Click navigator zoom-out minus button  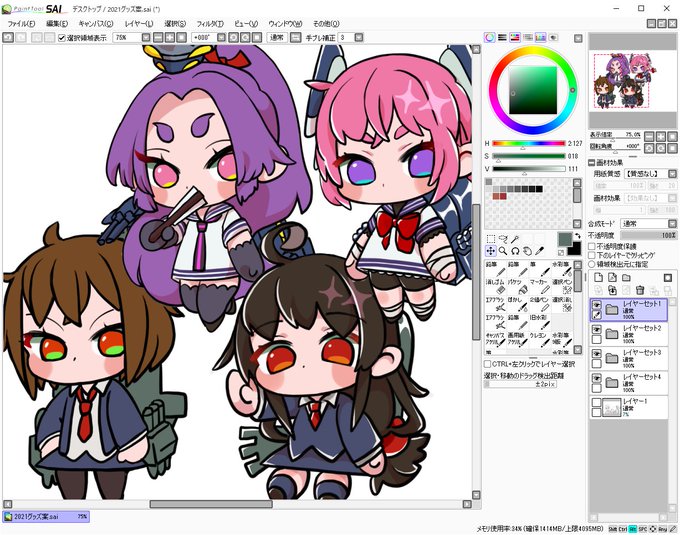point(649,137)
